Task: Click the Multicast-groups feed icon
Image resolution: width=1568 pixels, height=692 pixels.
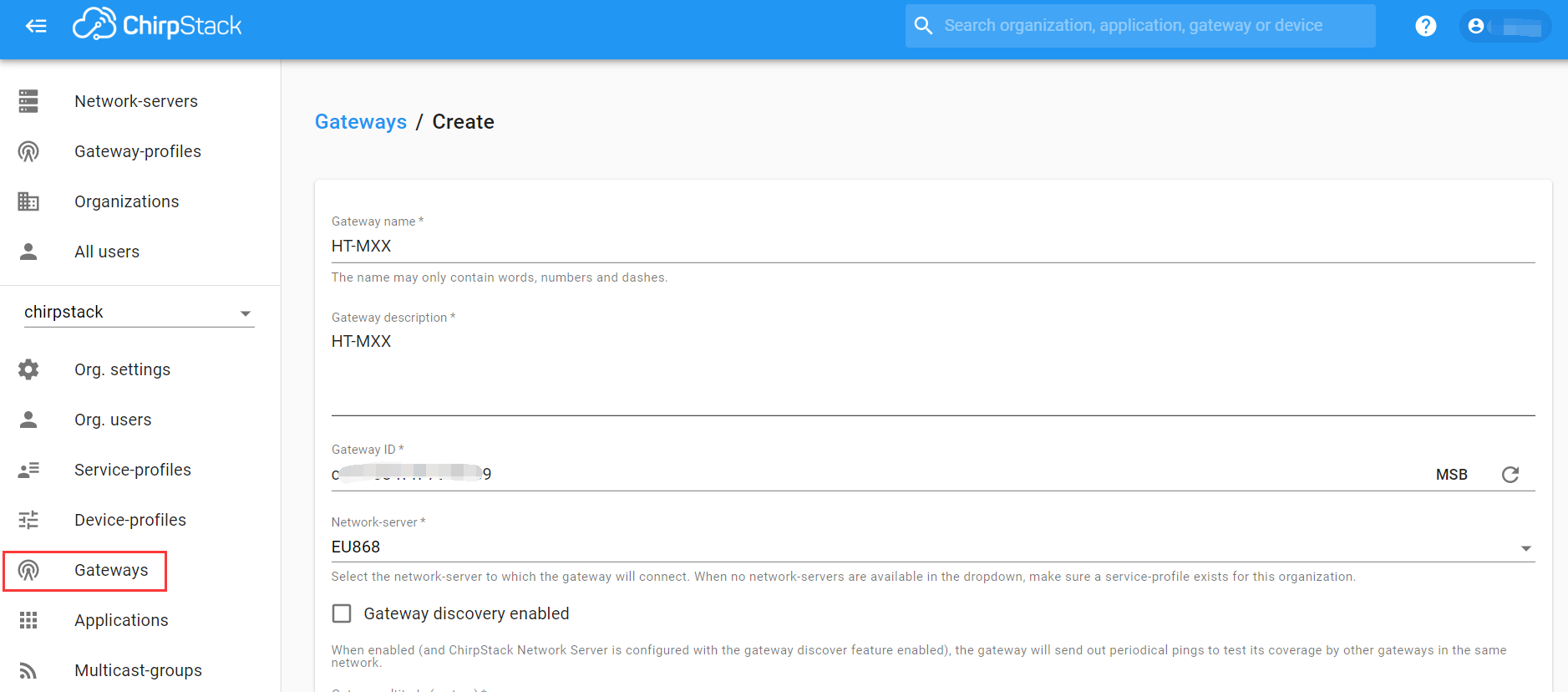Action: [x=28, y=670]
